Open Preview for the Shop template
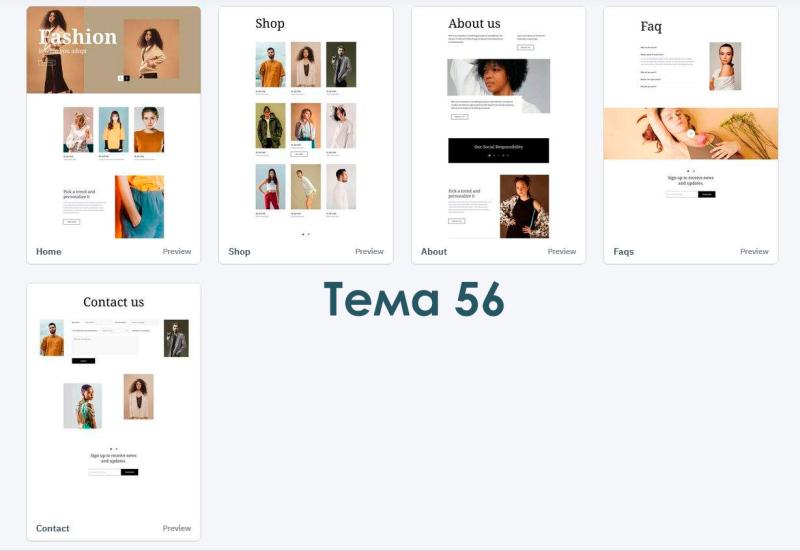 369,252
